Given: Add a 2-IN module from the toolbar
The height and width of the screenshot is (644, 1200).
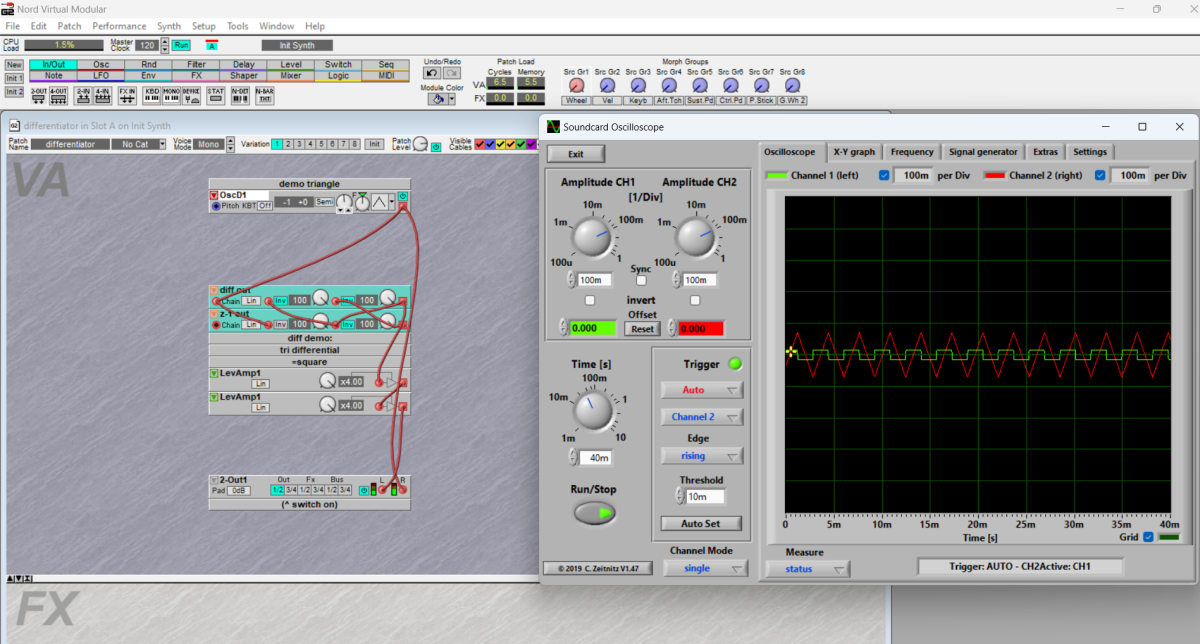Looking at the screenshot, I should pyautogui.click(x=84, y=95).
